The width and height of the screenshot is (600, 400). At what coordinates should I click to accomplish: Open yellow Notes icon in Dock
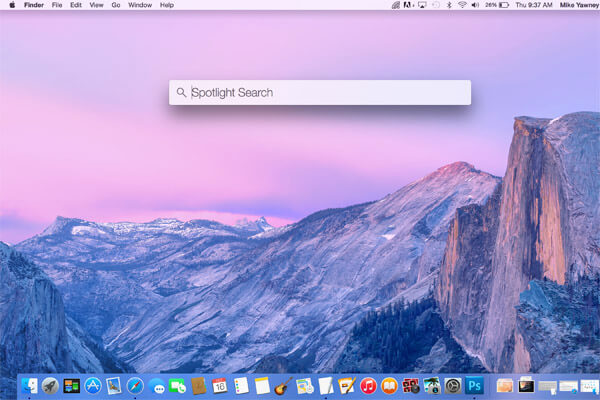(x=262, y=386)
